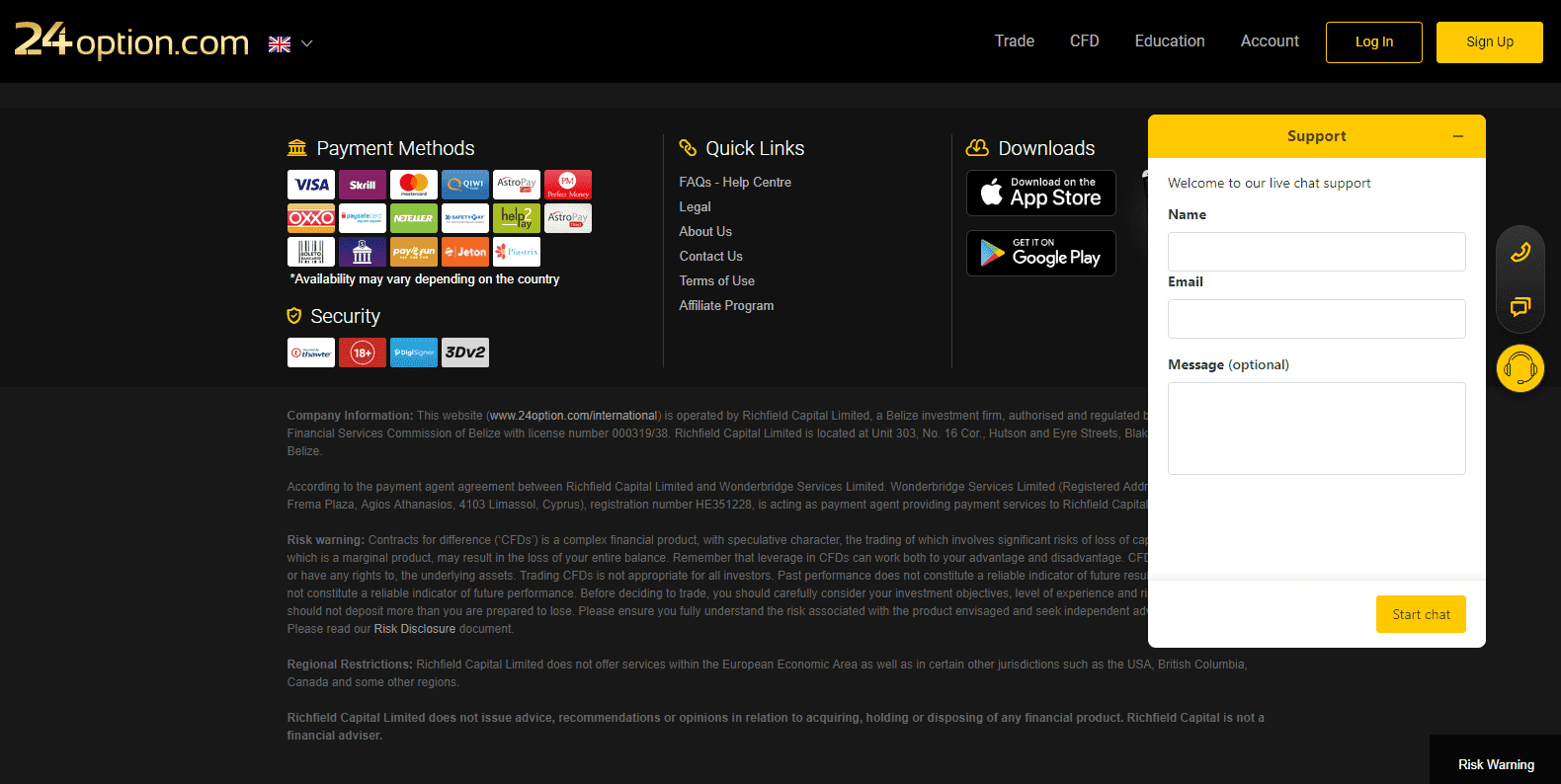This screenshot has width=1561, height=784.
Task: Select the purple bank transfer icon
Action: point(363,252)
